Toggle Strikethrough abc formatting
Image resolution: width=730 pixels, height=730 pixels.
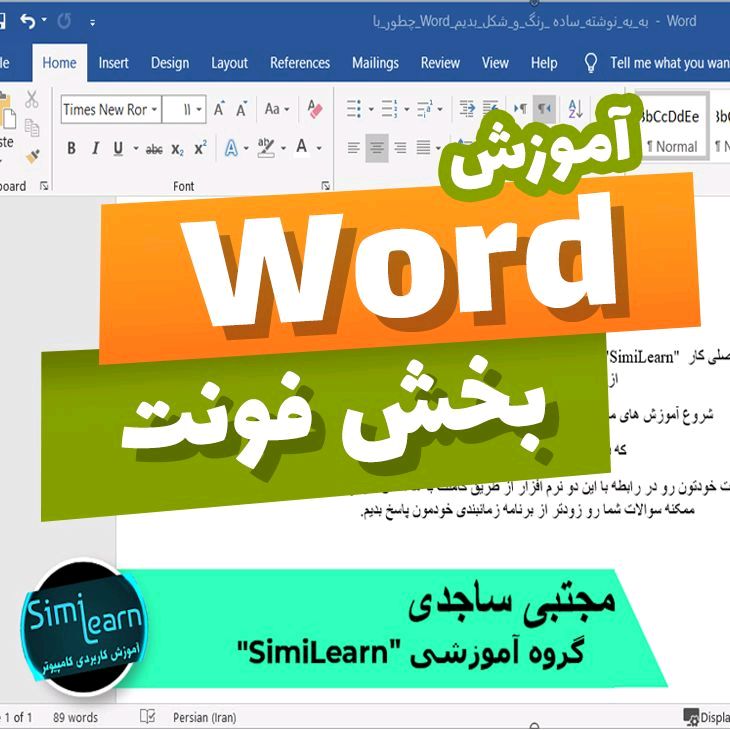click(154, 149)
